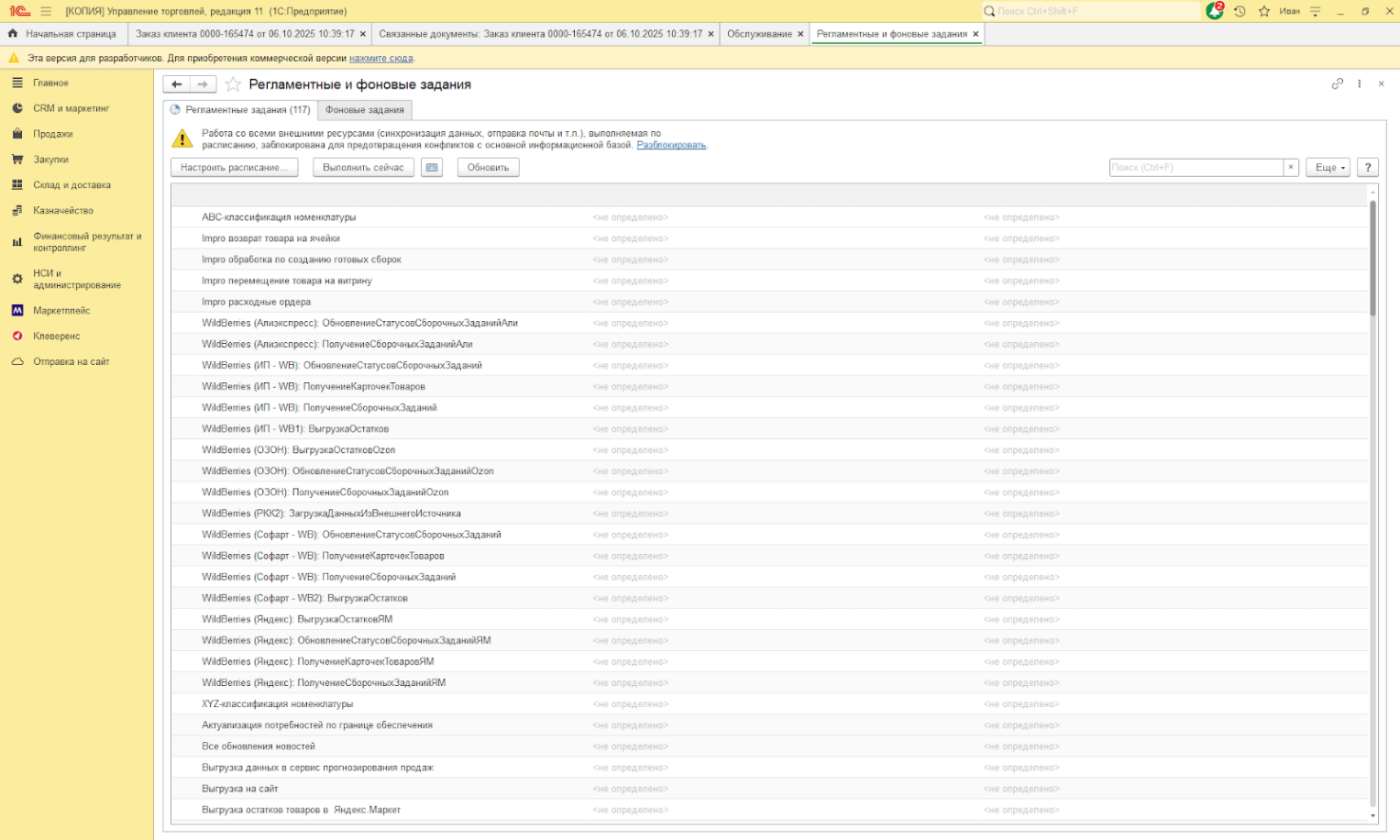Open the Продажи section in sidebar

[53, 134]
